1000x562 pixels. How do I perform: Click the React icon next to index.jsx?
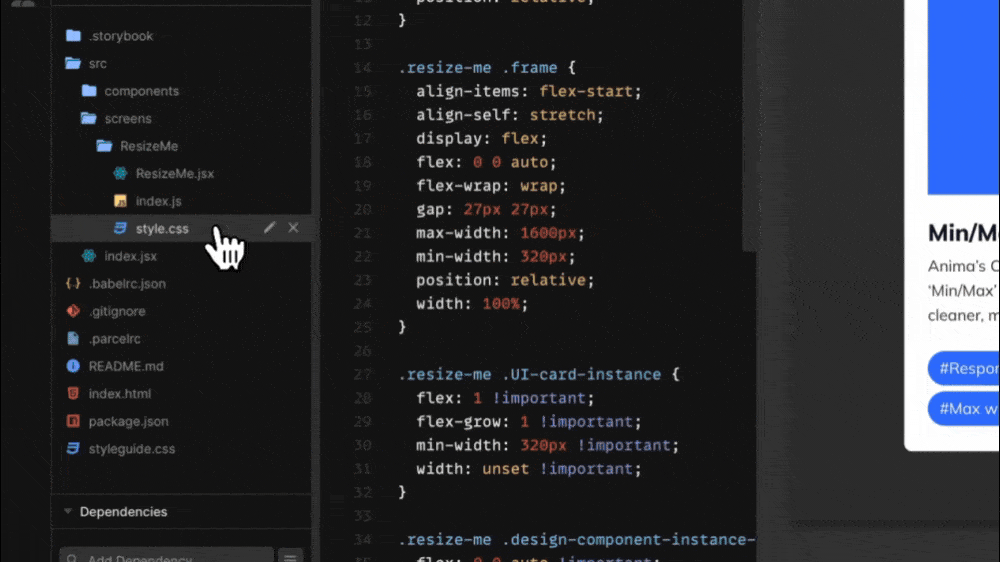[x=89, y=256]
